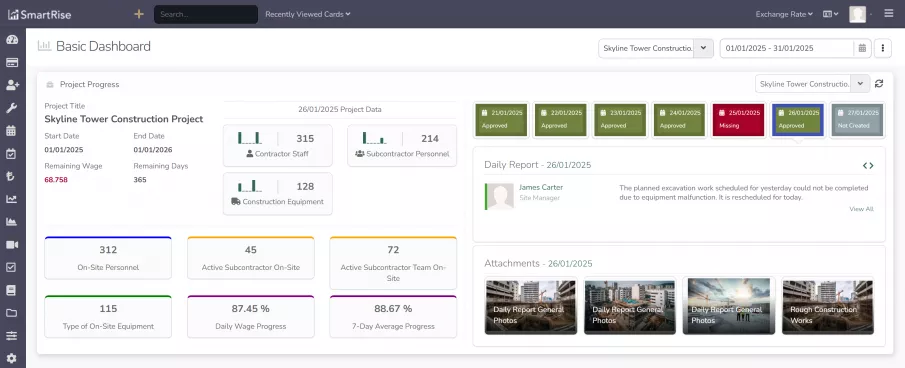Refresh the Project Progress panel
This screenshot has width=905, height=368.
point(879,84)
